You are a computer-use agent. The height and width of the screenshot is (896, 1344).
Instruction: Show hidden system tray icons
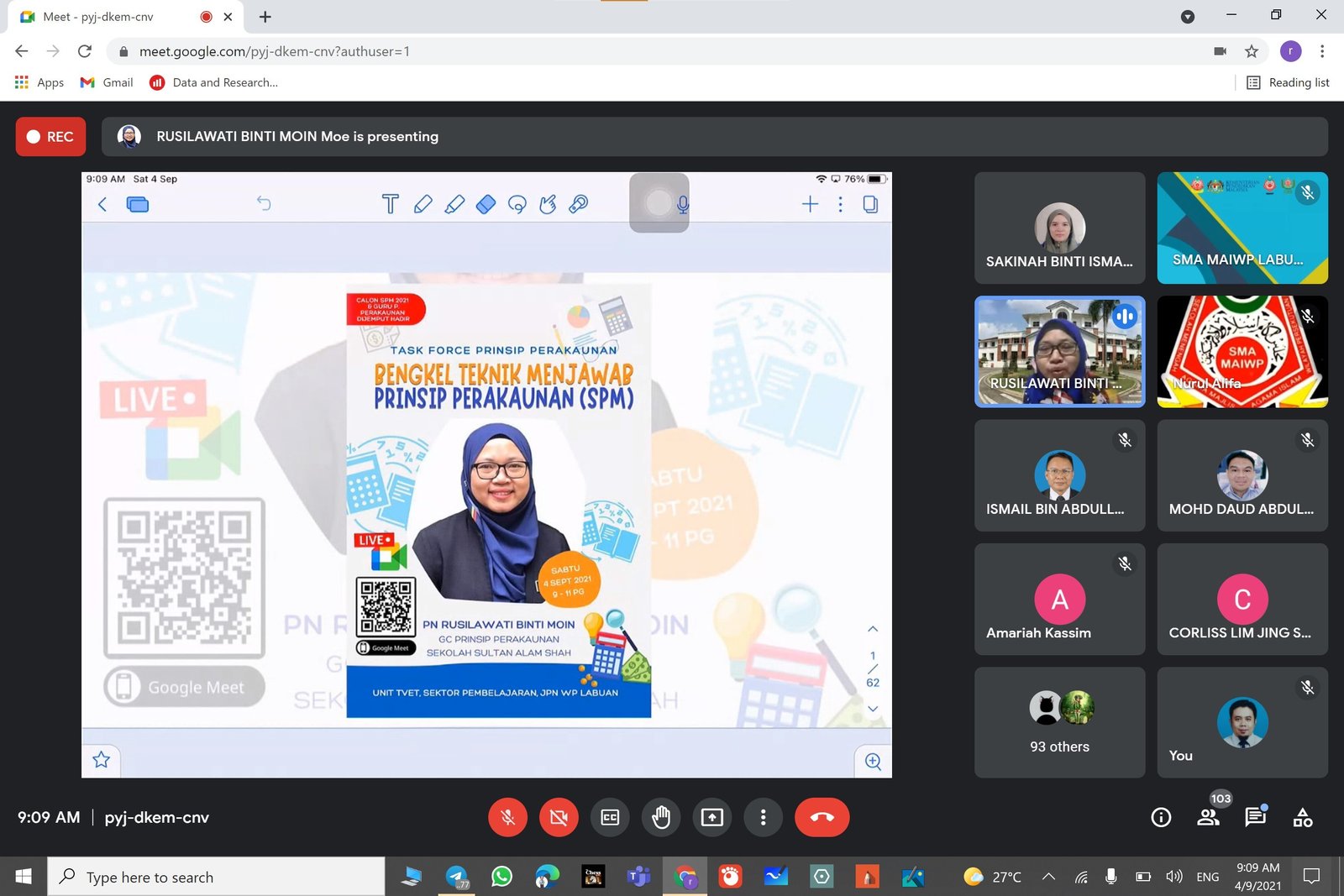[1048, 877]
